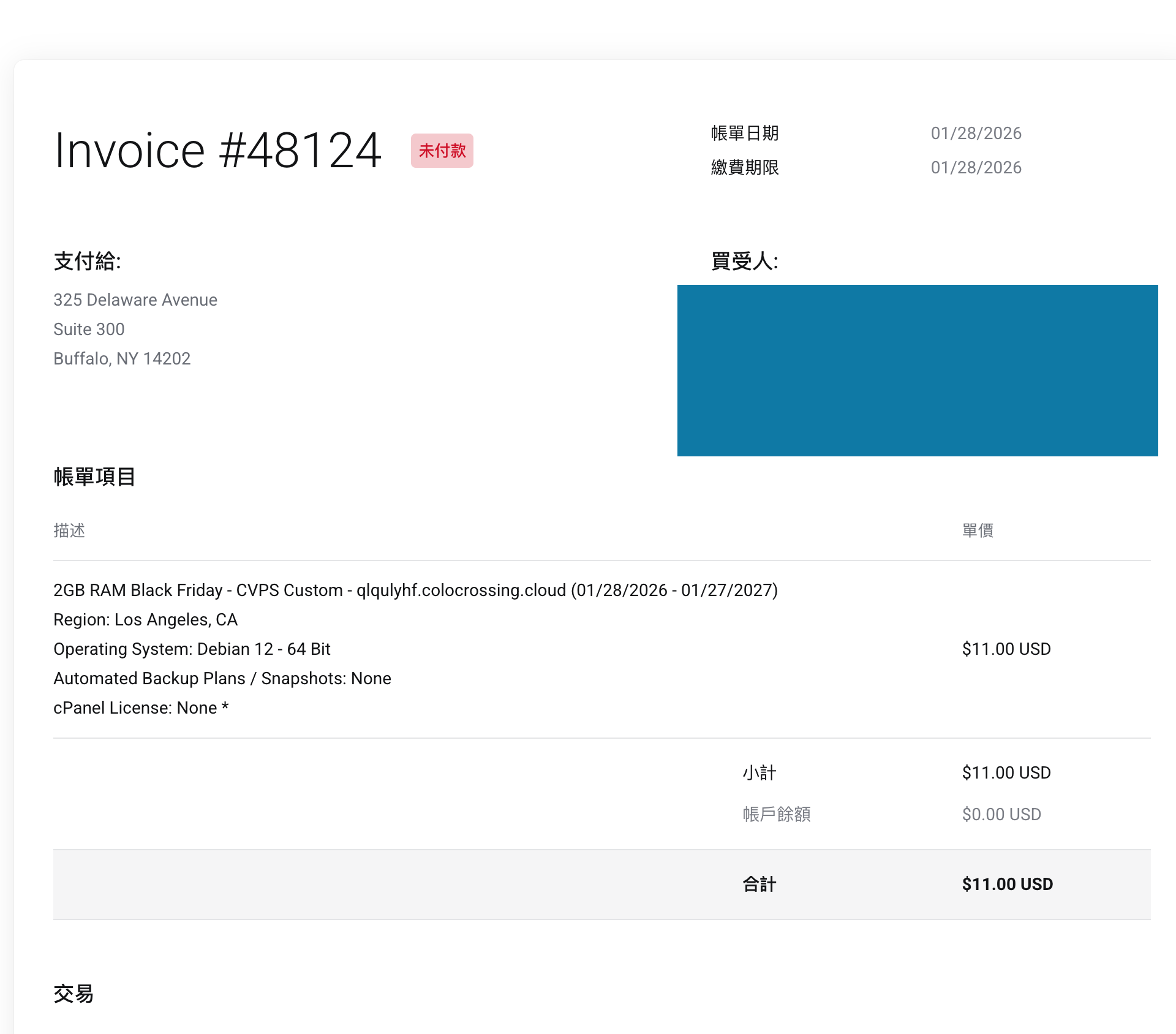Click the 支付給: heading
Image resolution: width=1176 pixels, height=1034 pixels.
click(87, 261)
